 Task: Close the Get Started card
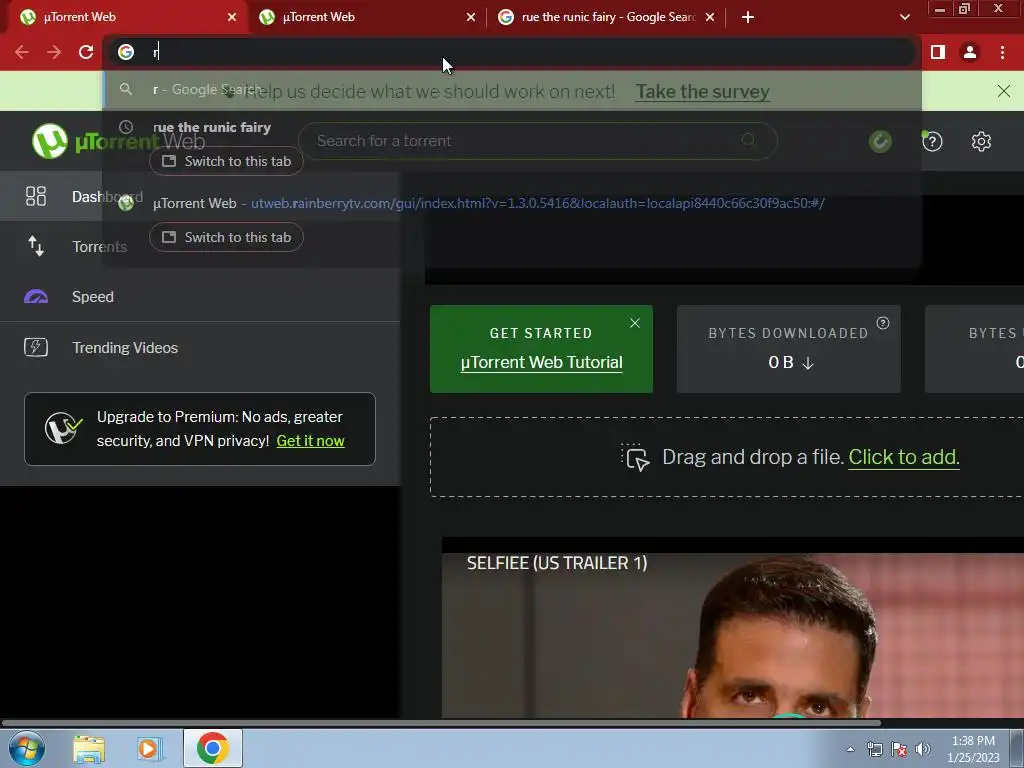[635, 323]
